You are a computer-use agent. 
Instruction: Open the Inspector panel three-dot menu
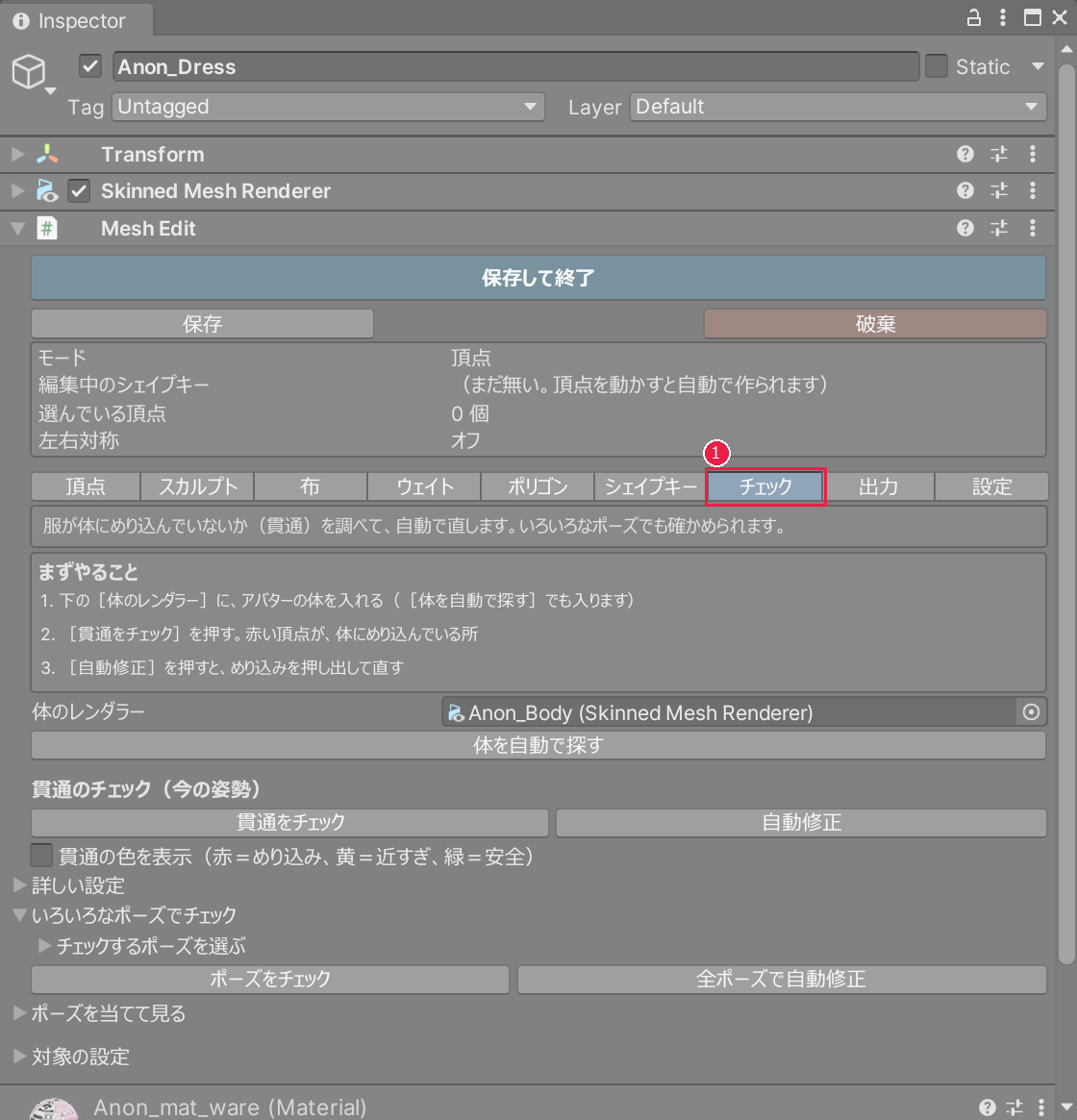click(1003, 18)
